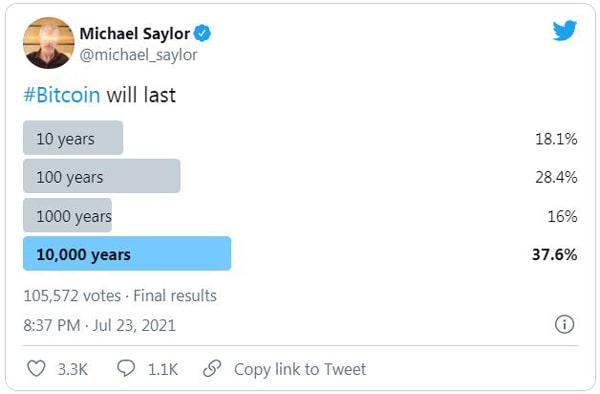600x394 pixels.
Task: Click Copy link to Tweet
Action: (x=300, y=369)
